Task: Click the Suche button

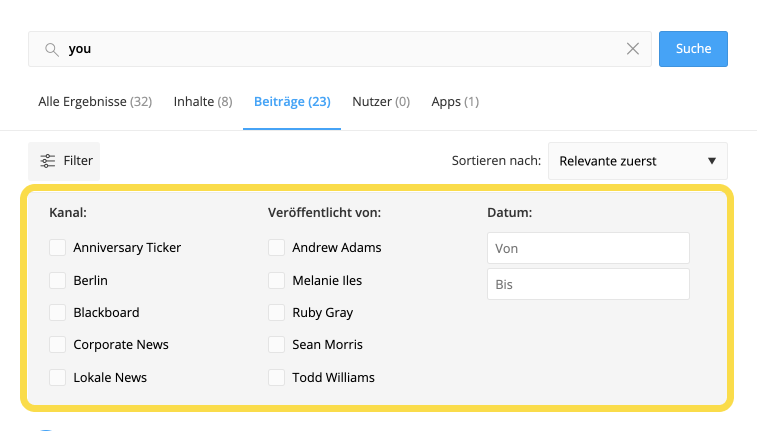Action: pos(693,49)
